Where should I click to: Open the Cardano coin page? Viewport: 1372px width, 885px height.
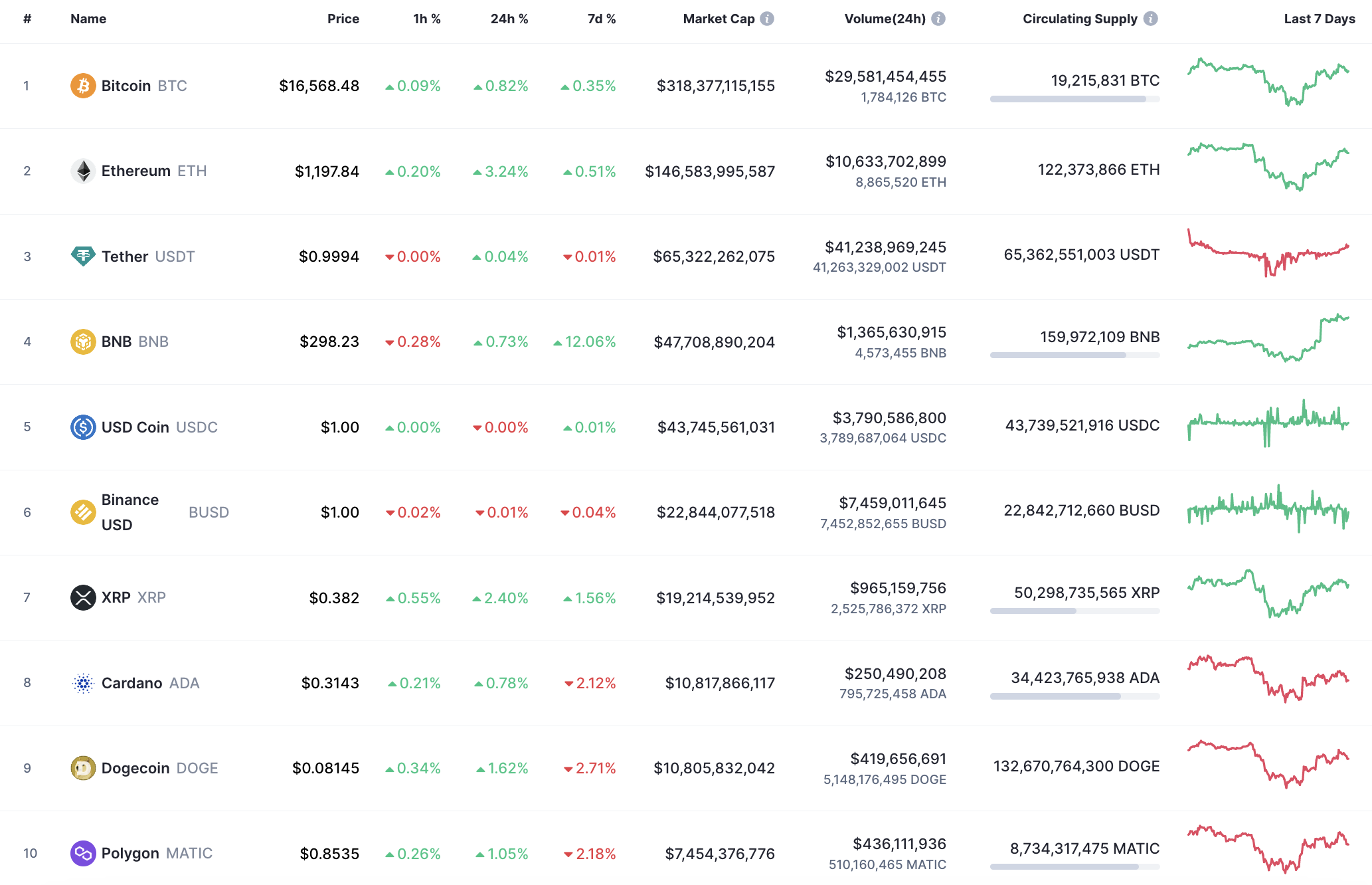[133, 682]
